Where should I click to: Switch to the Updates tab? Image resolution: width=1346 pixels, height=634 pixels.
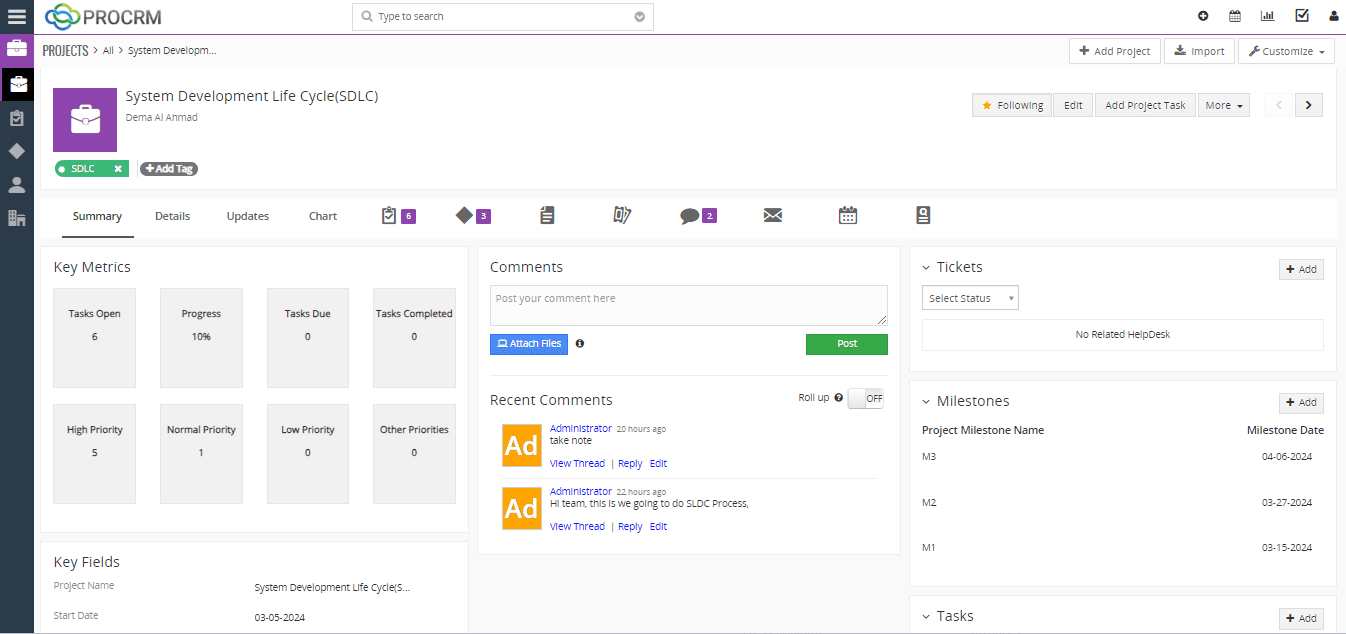[247, 216]
